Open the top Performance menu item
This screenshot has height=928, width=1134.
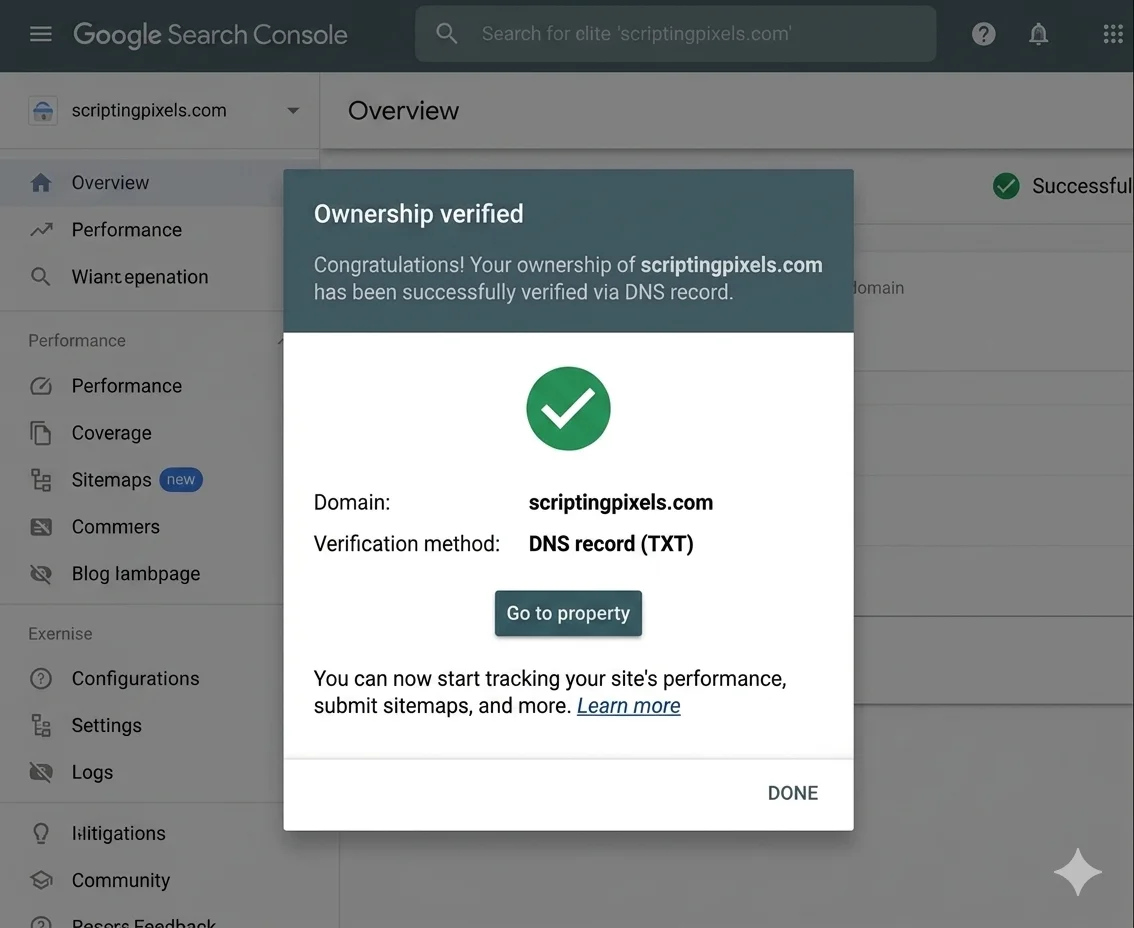tap(142, 230)
